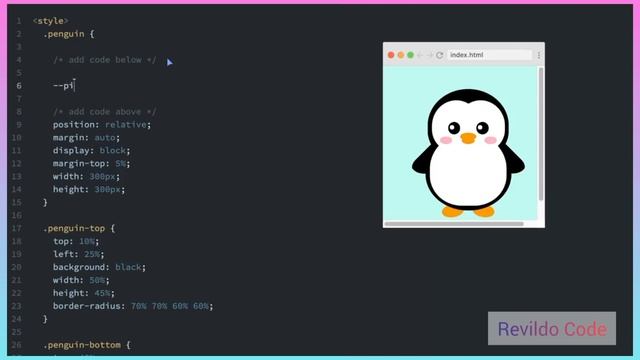Place cursor after '--pi' on line 6

point(75,86)
